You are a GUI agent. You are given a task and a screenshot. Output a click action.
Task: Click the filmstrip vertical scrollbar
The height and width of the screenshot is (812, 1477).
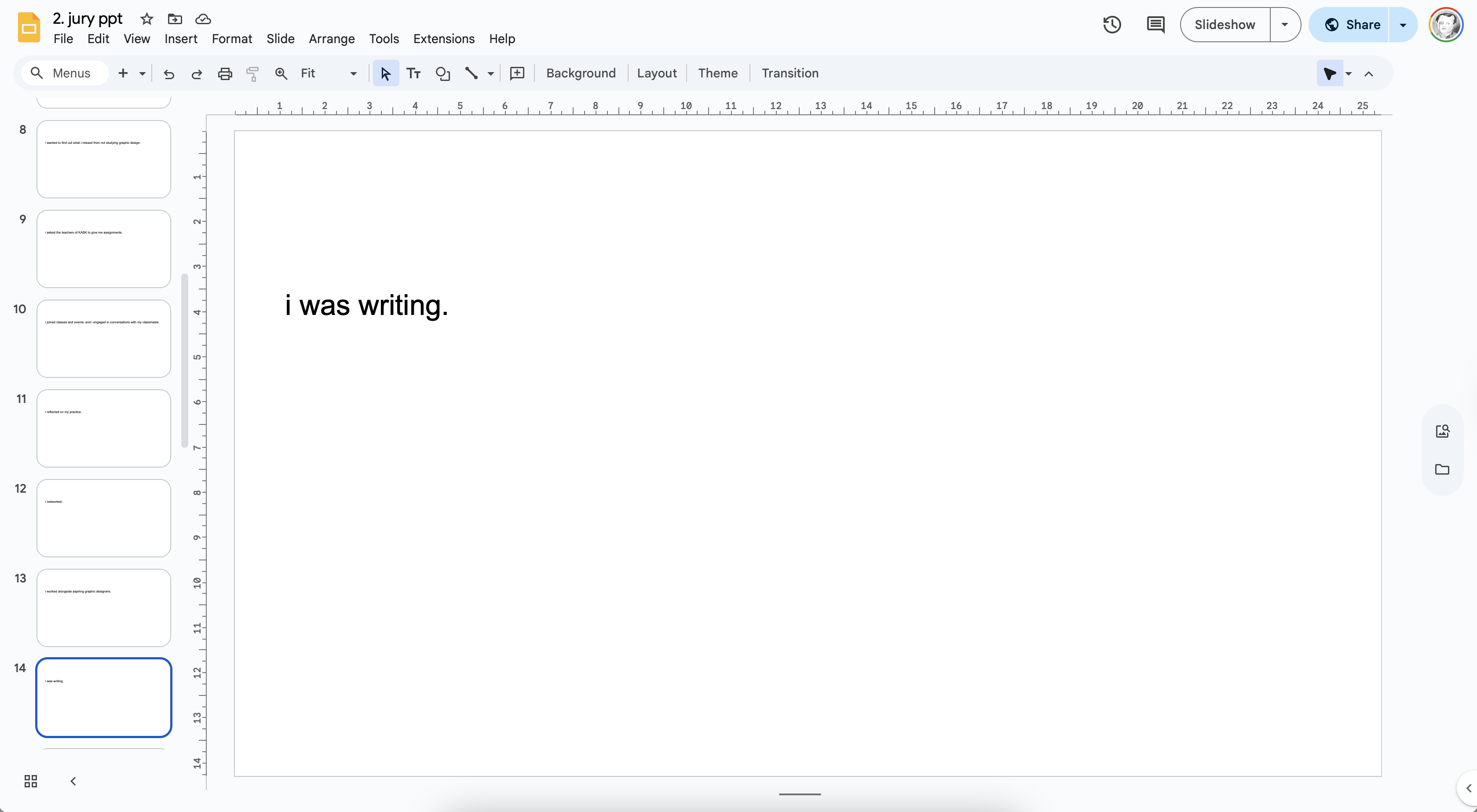click(185, 360)
